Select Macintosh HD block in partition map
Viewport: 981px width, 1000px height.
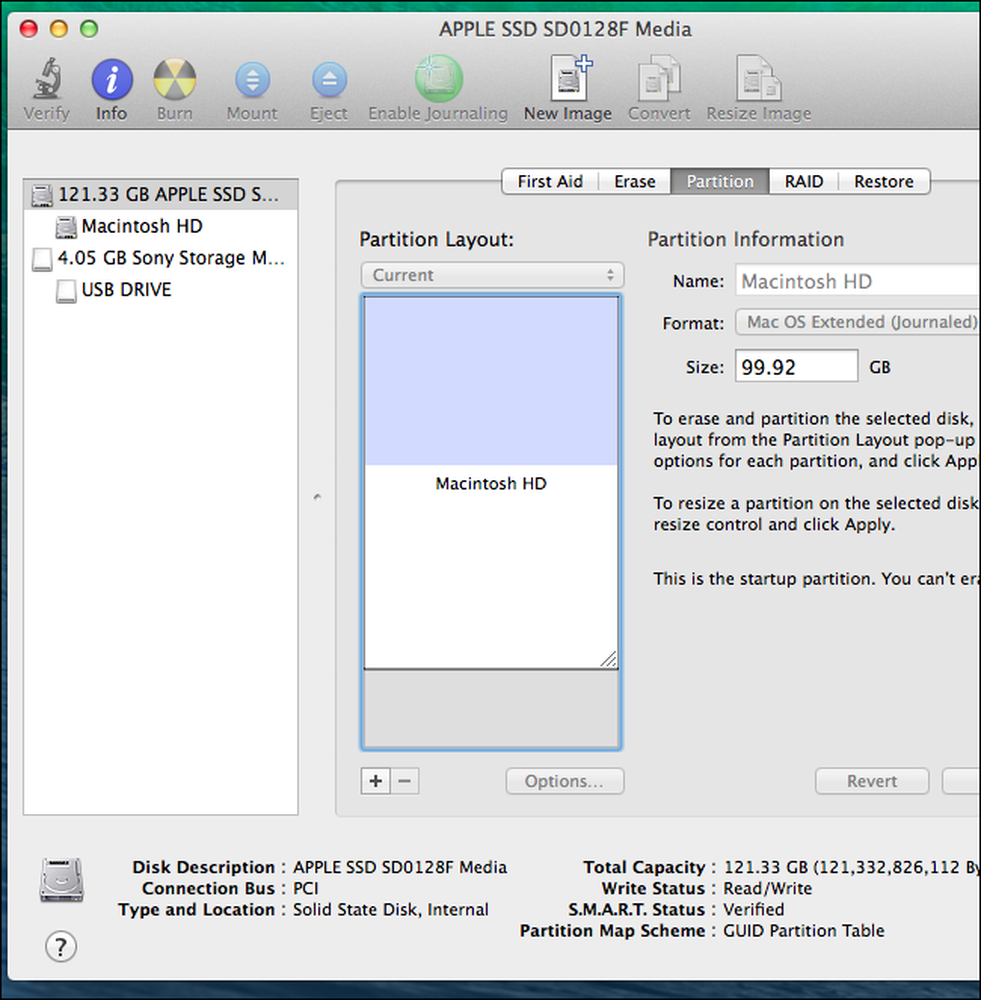[x=491, y=483]
